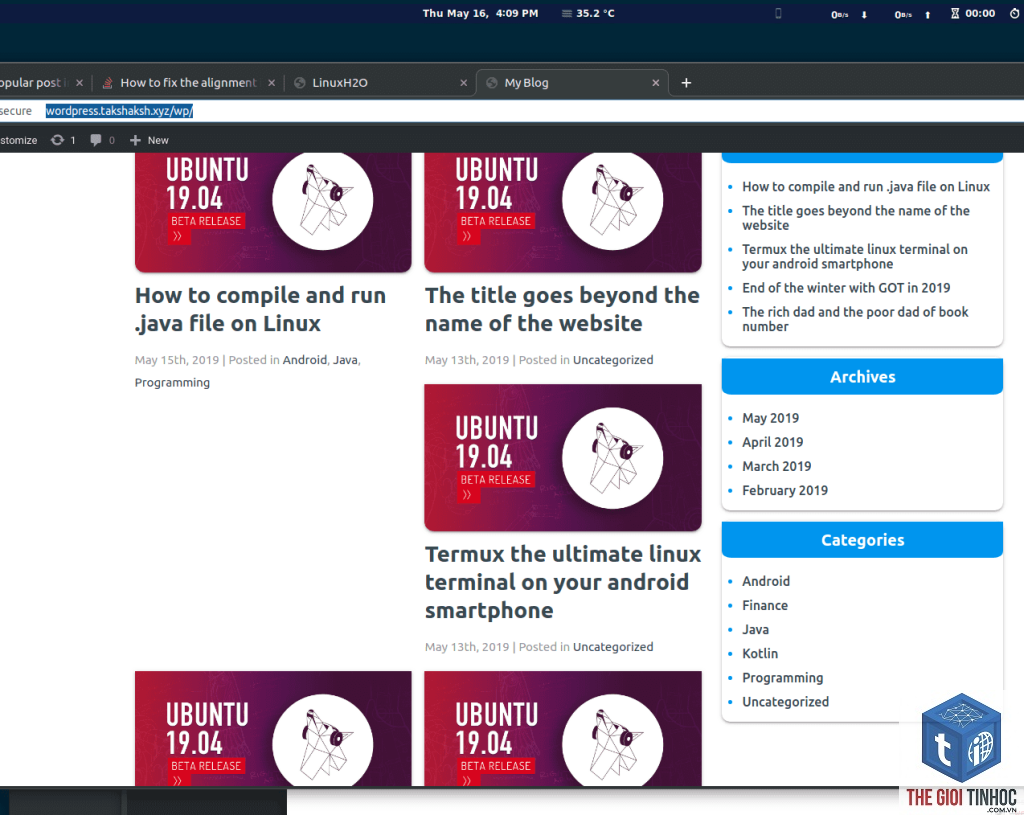
Task: Open the April 2019 archive
Action: (x=773, y=442)
